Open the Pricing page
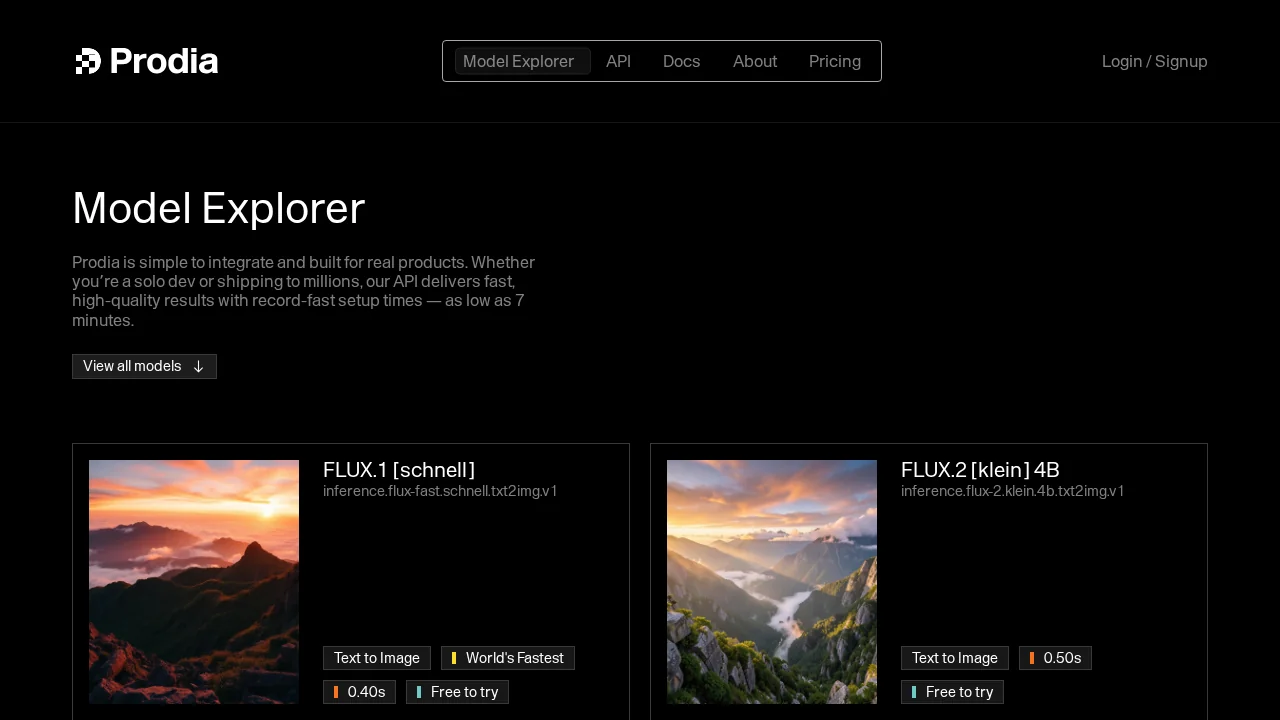 [835, 61]
